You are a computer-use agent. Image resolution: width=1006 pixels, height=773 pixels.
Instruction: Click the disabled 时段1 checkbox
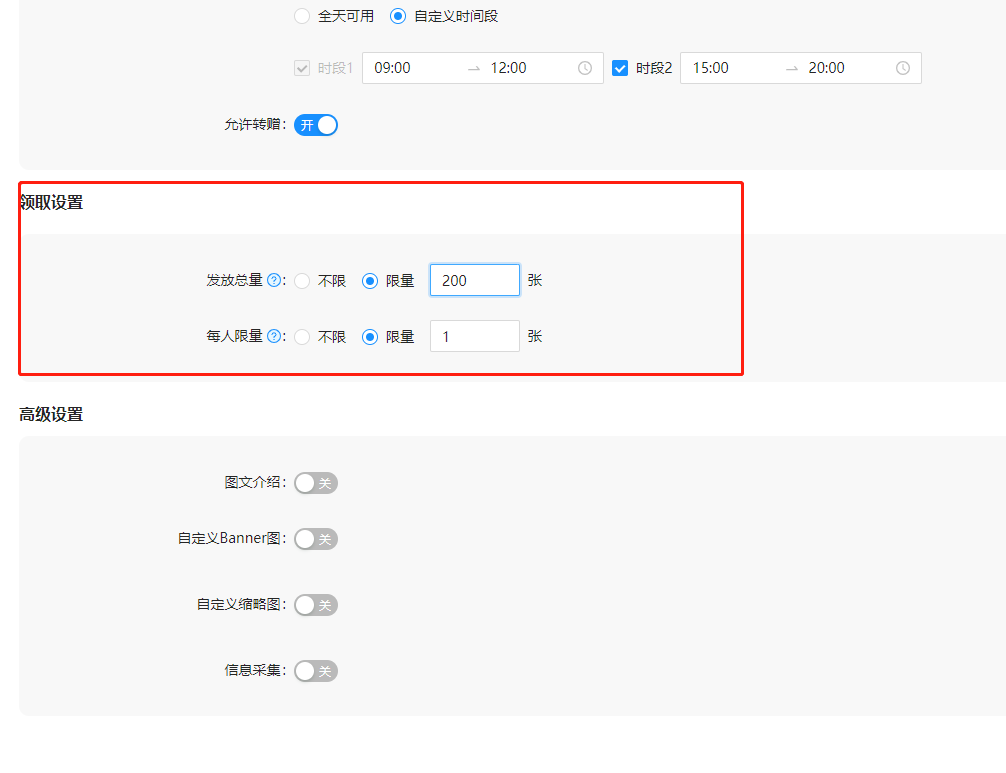pos(302,67)
